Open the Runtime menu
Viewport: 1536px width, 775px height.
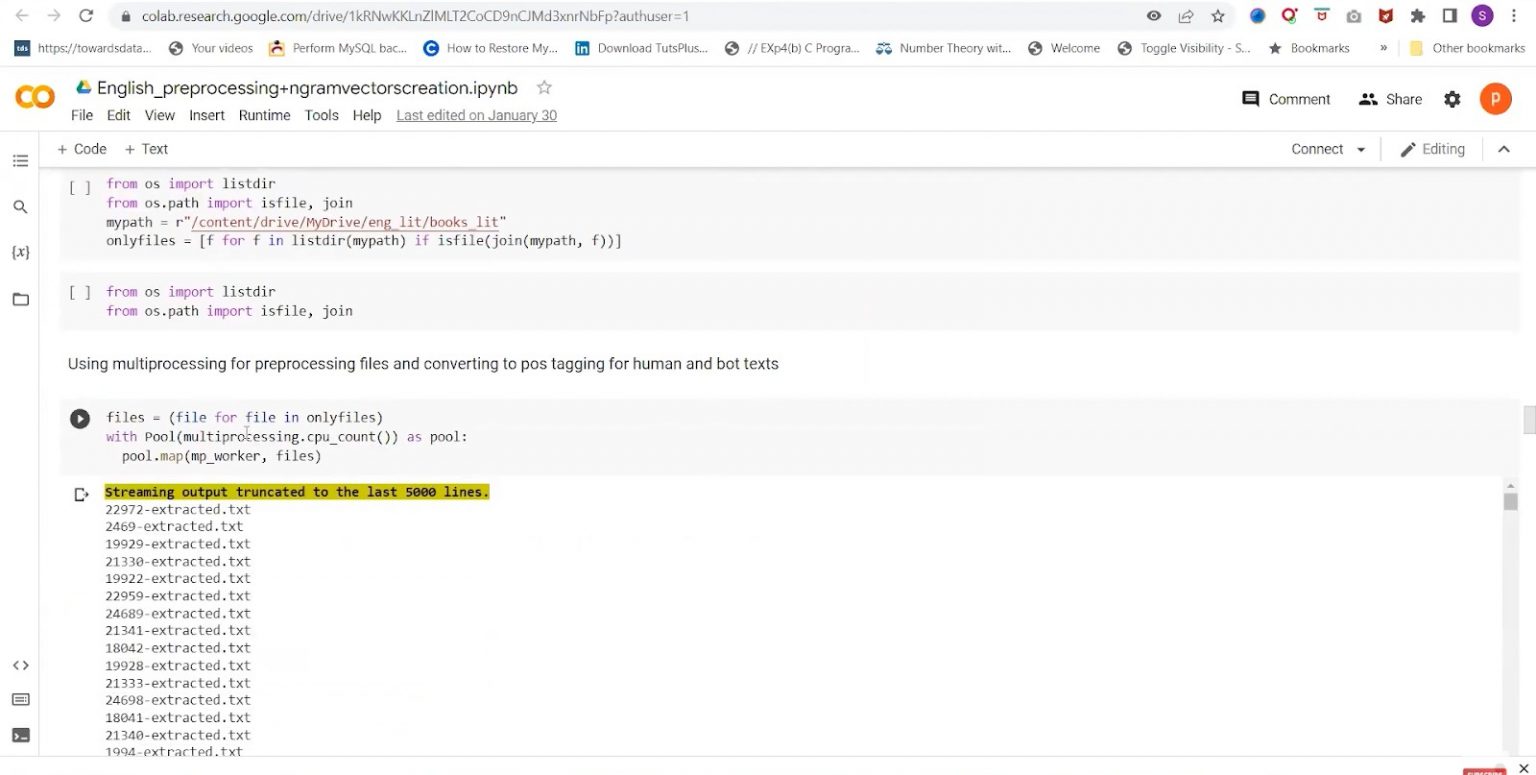tap(264, 115)
